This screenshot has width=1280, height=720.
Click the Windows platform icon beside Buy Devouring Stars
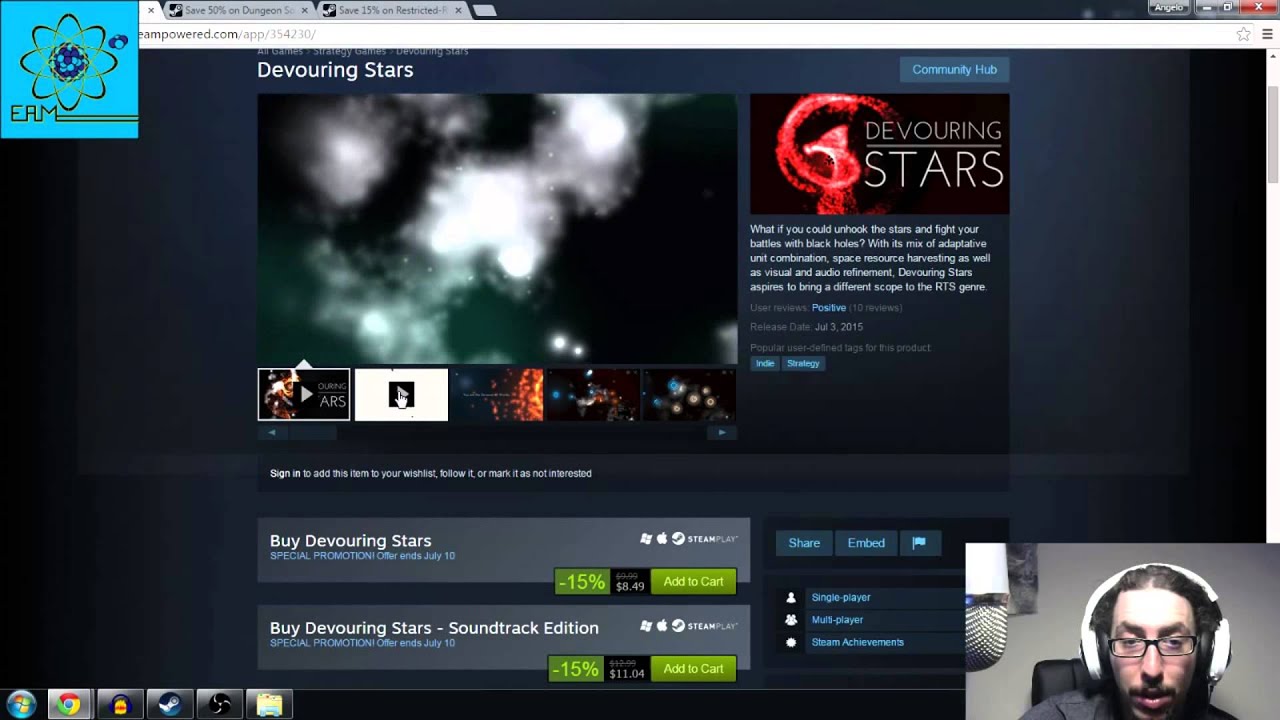pos(646,538)
